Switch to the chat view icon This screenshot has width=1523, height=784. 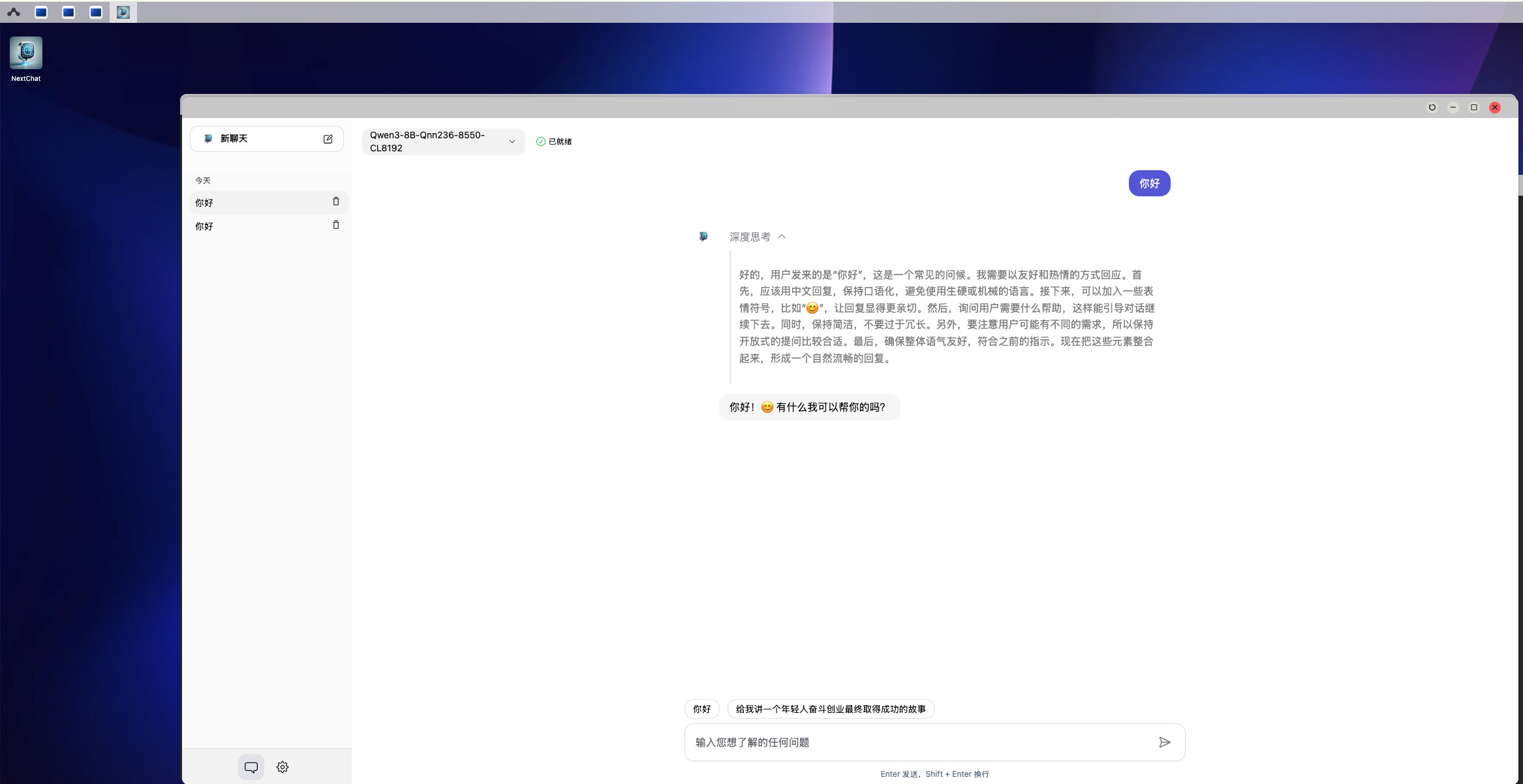(x=251, y=767)
